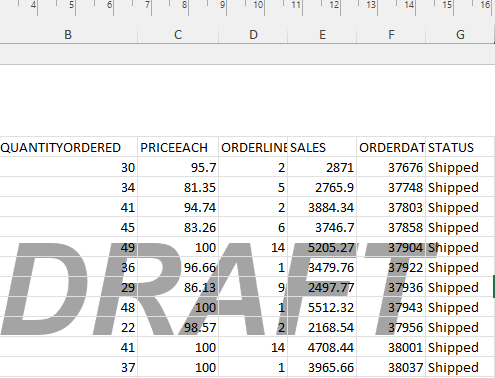Select price cell 83.26
This screenshot has height=378, width=495.
pyautogui.click(x=178, y=227)
